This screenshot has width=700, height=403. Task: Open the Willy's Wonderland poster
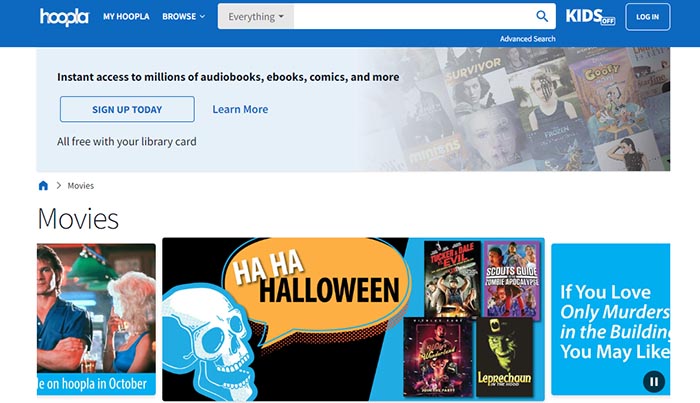coord(438,357)
